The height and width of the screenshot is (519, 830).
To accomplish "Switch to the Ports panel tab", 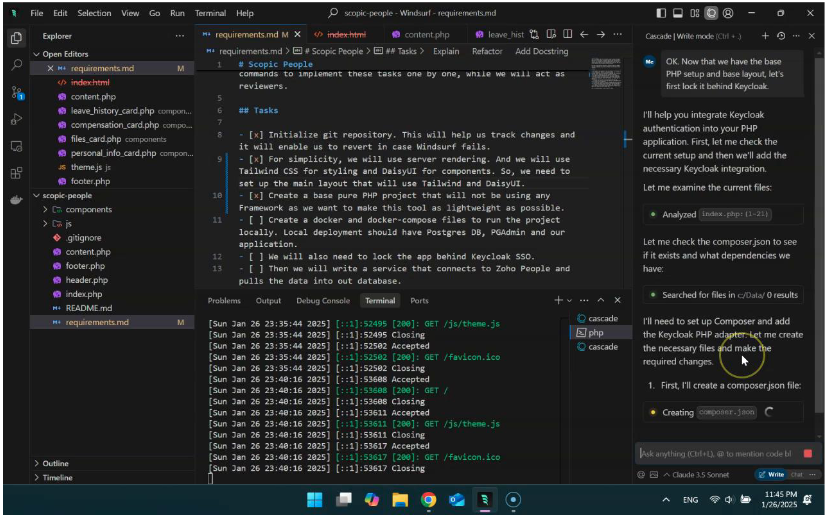I will [419, 301].
